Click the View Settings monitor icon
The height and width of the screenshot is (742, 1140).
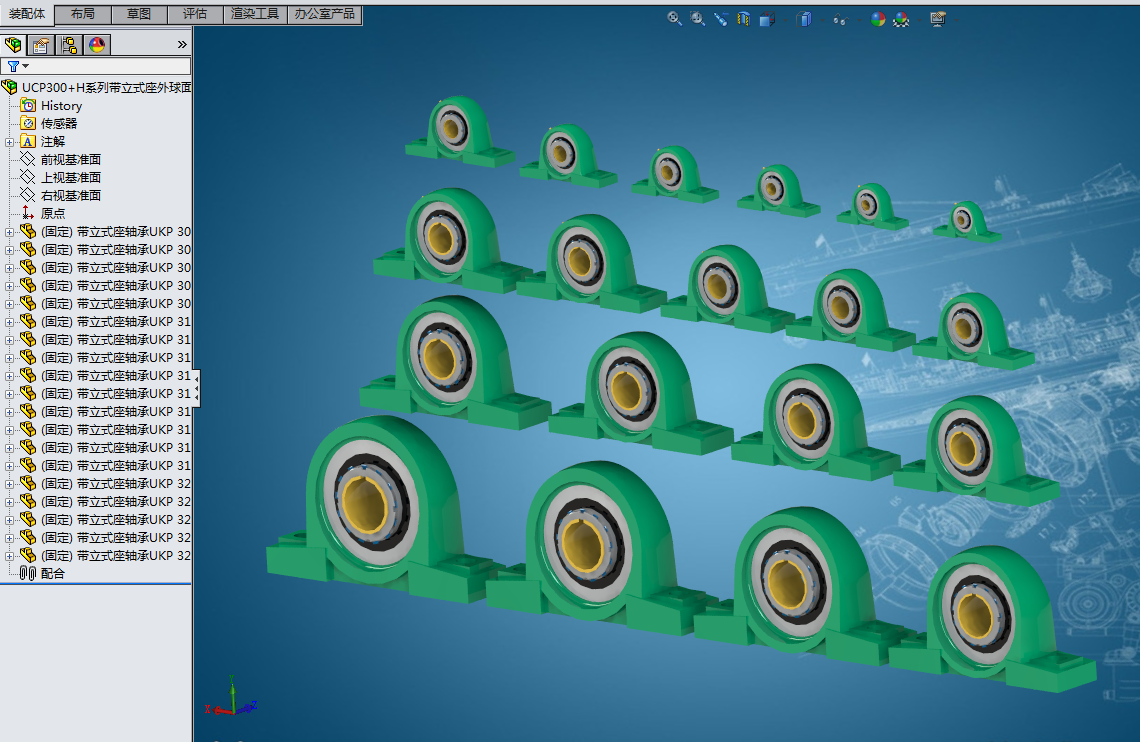(x=938, y=19)
